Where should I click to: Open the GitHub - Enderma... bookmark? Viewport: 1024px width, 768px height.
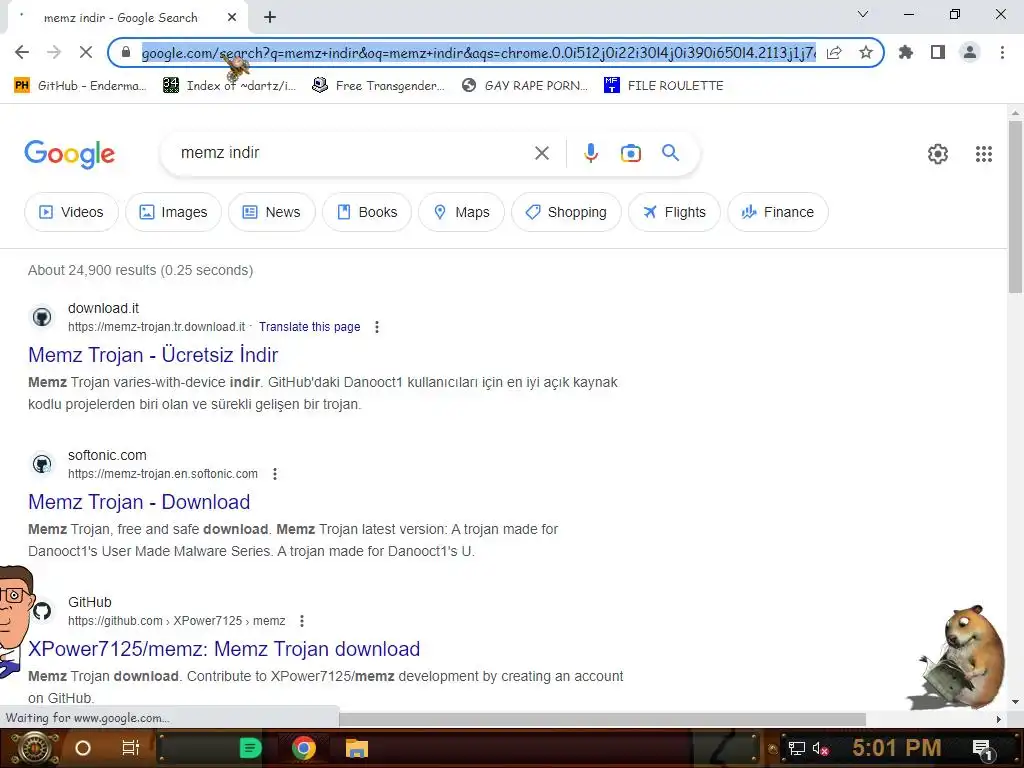(x=80, y=86)
